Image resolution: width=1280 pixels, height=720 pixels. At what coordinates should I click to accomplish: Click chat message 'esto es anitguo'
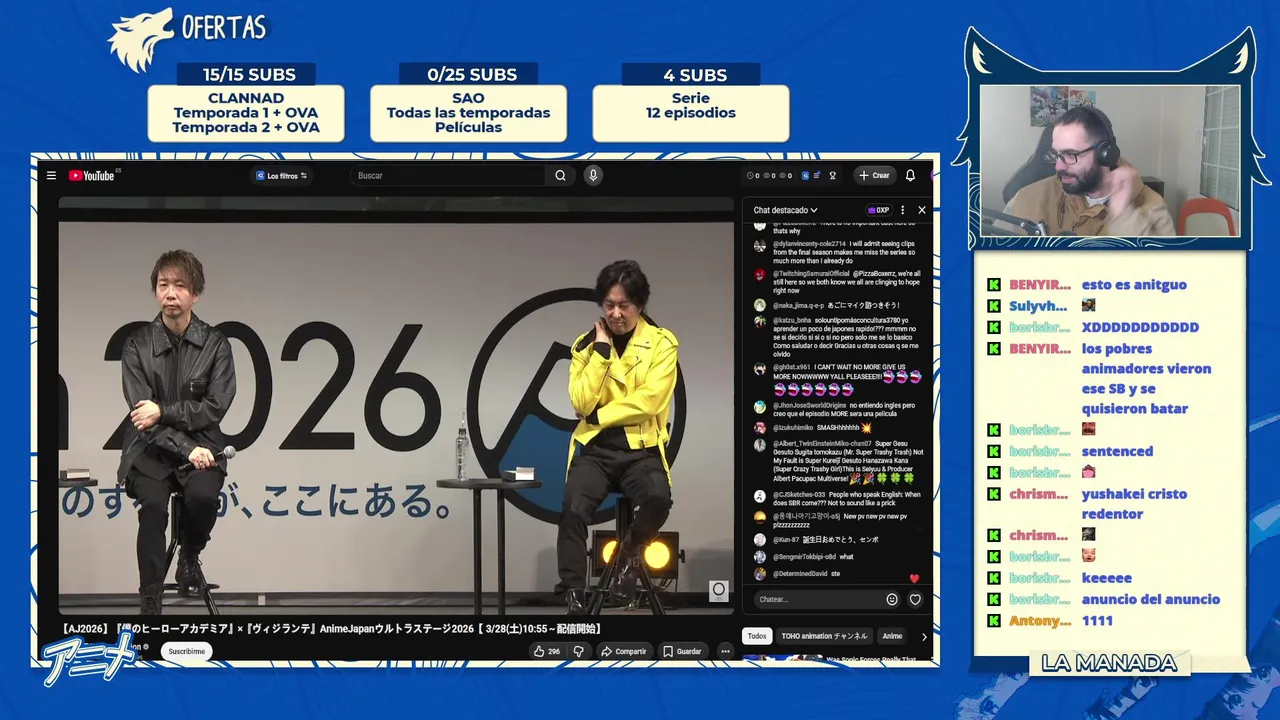pos(1134,285)
